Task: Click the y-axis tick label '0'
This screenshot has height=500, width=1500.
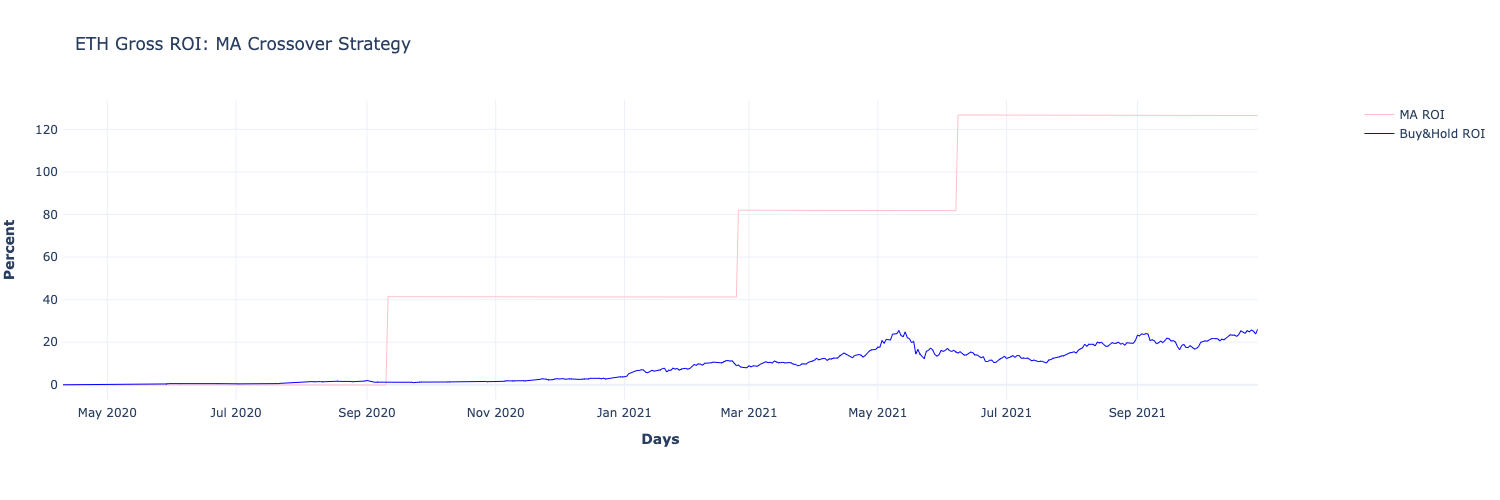Action: pos(54,385)
